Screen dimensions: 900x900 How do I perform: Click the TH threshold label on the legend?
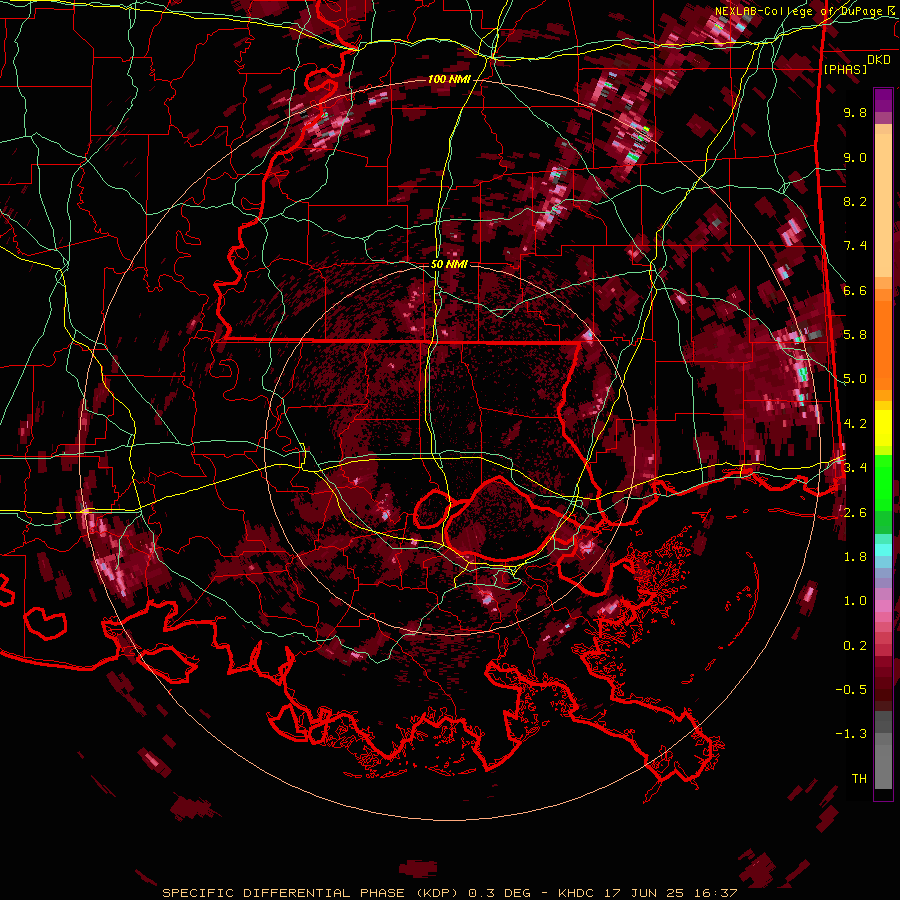(859, 779)
